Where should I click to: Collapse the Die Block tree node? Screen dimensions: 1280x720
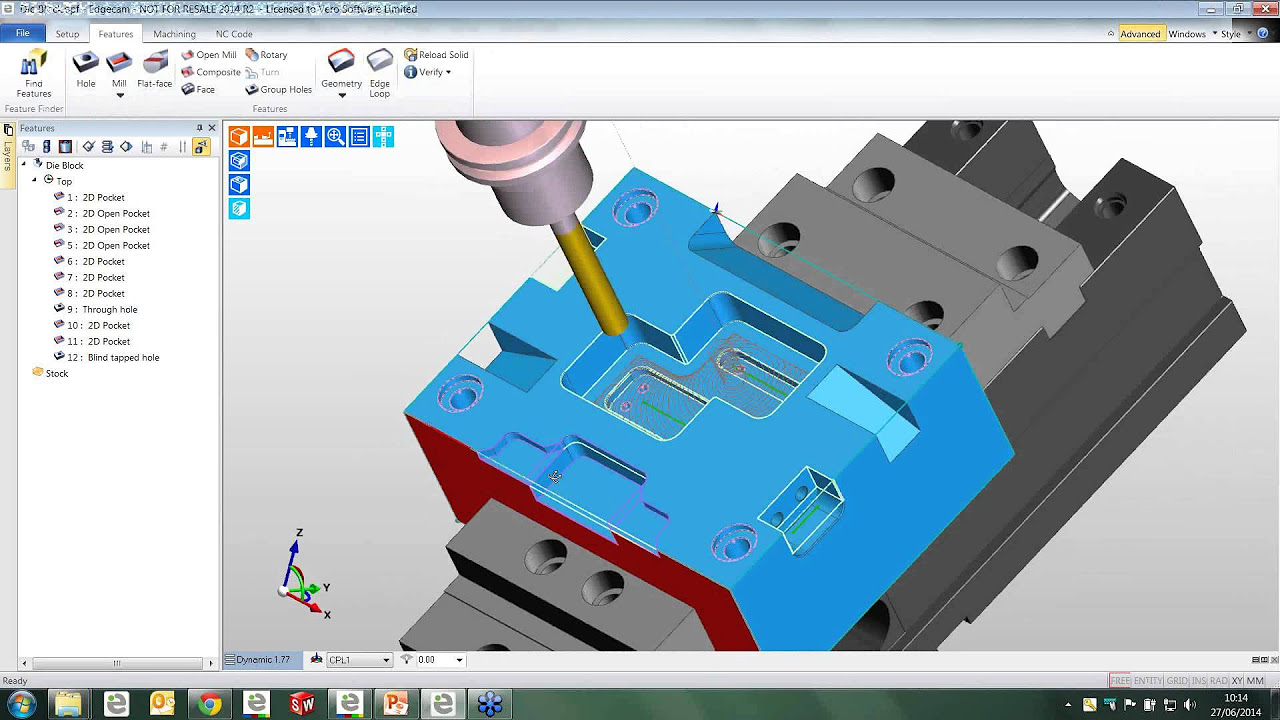(x=24, y=164)
